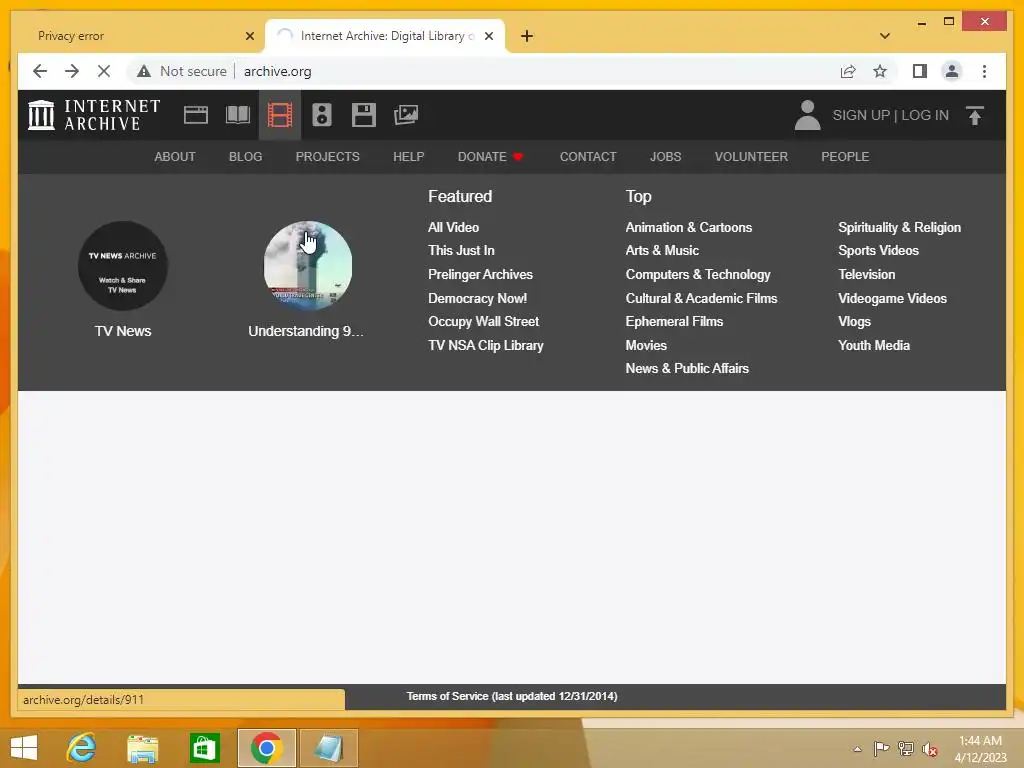Screen dimensions: 1024x768
Task: Open Videogame Videos link
Action: [892, 298]
